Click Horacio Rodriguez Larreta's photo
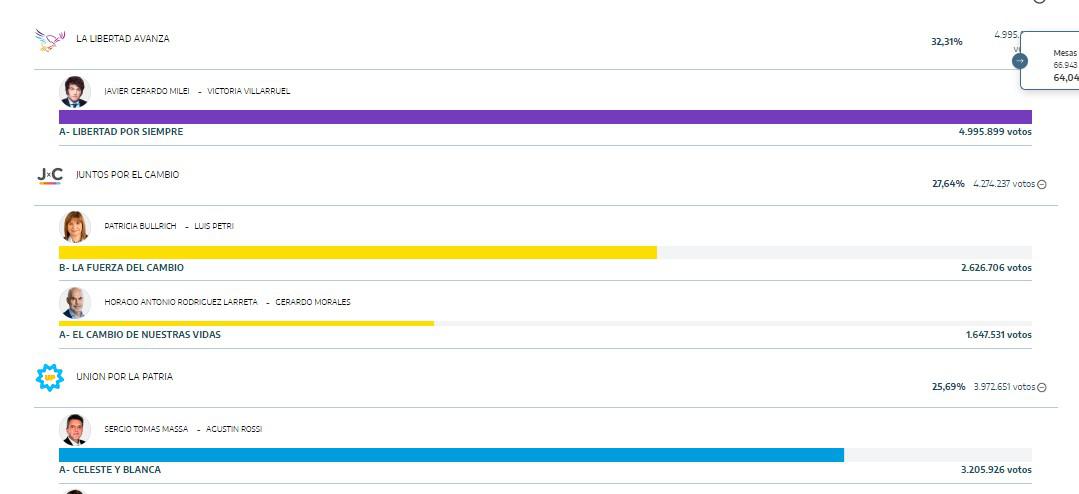Viewport: 1079px width, 494px height. [75, 302]
